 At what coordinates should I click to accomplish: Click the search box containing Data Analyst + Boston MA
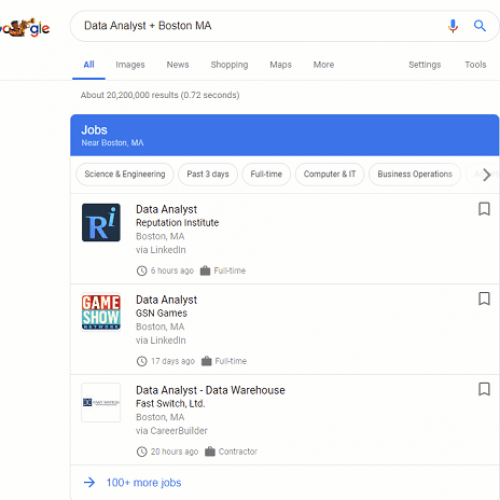pos(284,26)
